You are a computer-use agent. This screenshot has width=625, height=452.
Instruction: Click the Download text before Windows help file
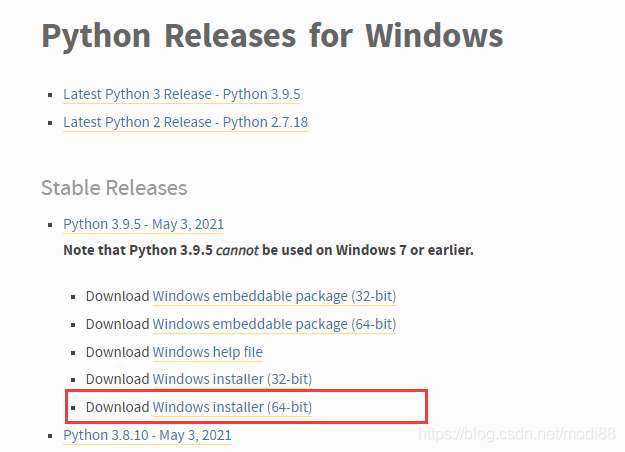click(x=117, y=352)
